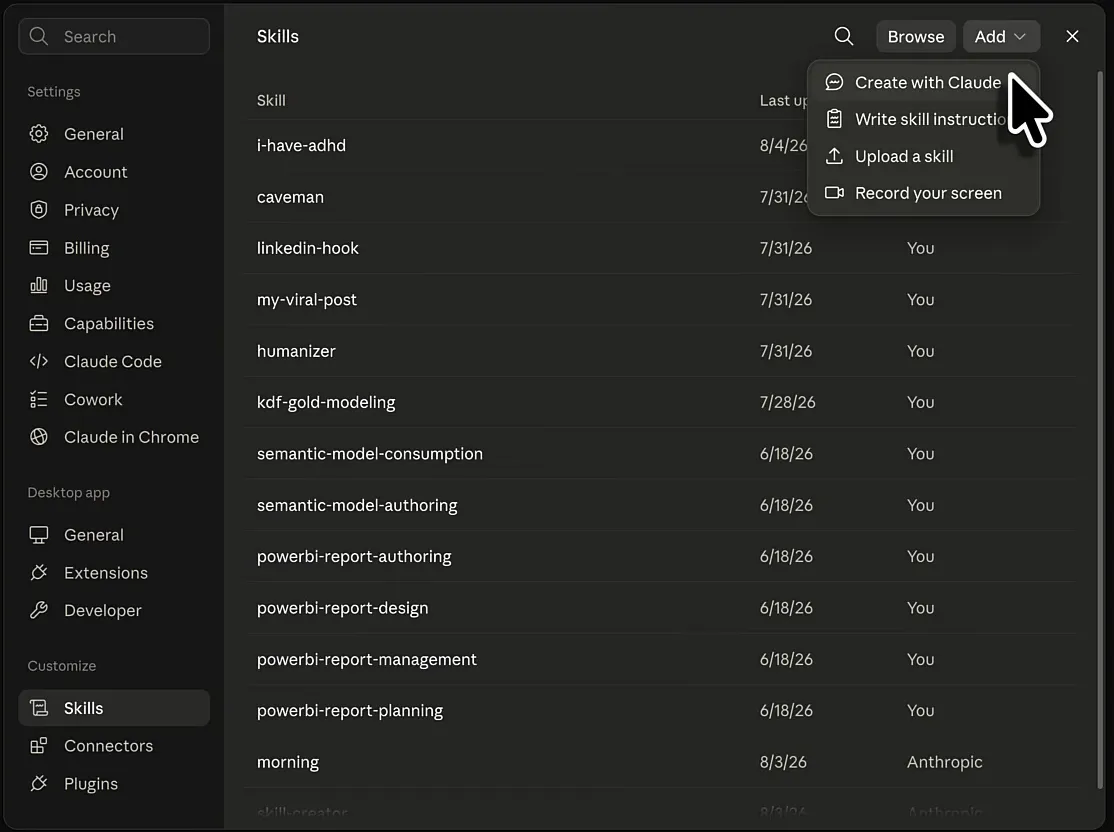Image resolution: width=1114 pixels, height=832 pixels.
Task: Open Claude in Chrome settings
Action: pos(114,437)
